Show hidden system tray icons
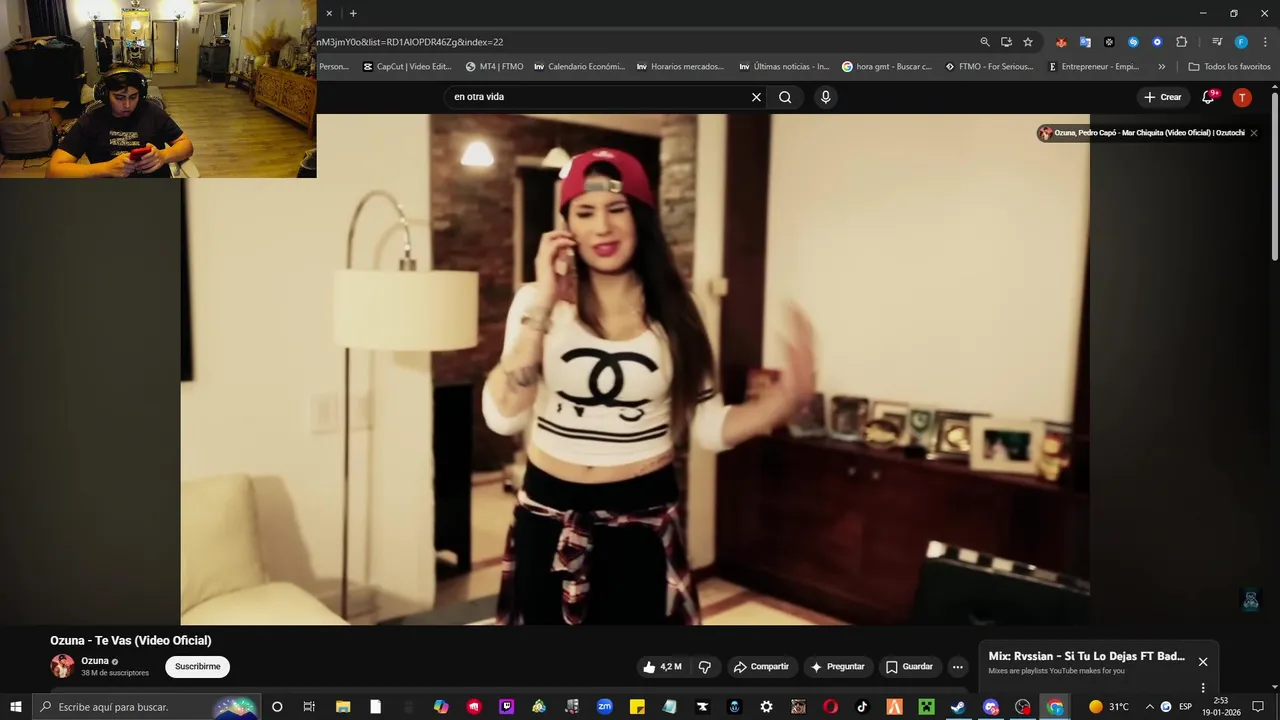Screen dimensions: 1280x720 tap(1149, 707)
